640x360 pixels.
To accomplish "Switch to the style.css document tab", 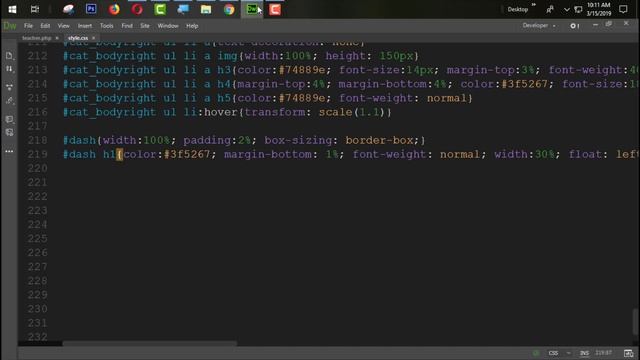I will click(x=78, y=38).
